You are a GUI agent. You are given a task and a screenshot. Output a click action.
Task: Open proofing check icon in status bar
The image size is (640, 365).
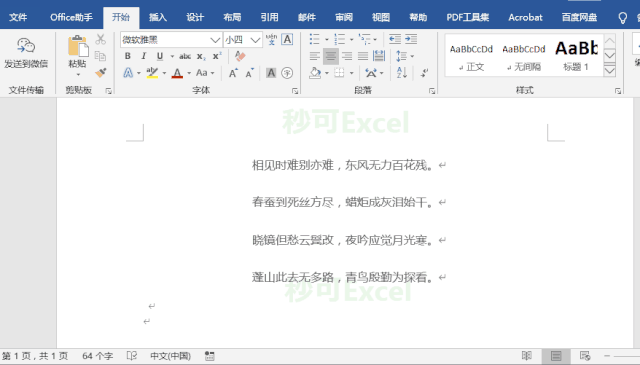pyautogui.click(x=131, y=356)
